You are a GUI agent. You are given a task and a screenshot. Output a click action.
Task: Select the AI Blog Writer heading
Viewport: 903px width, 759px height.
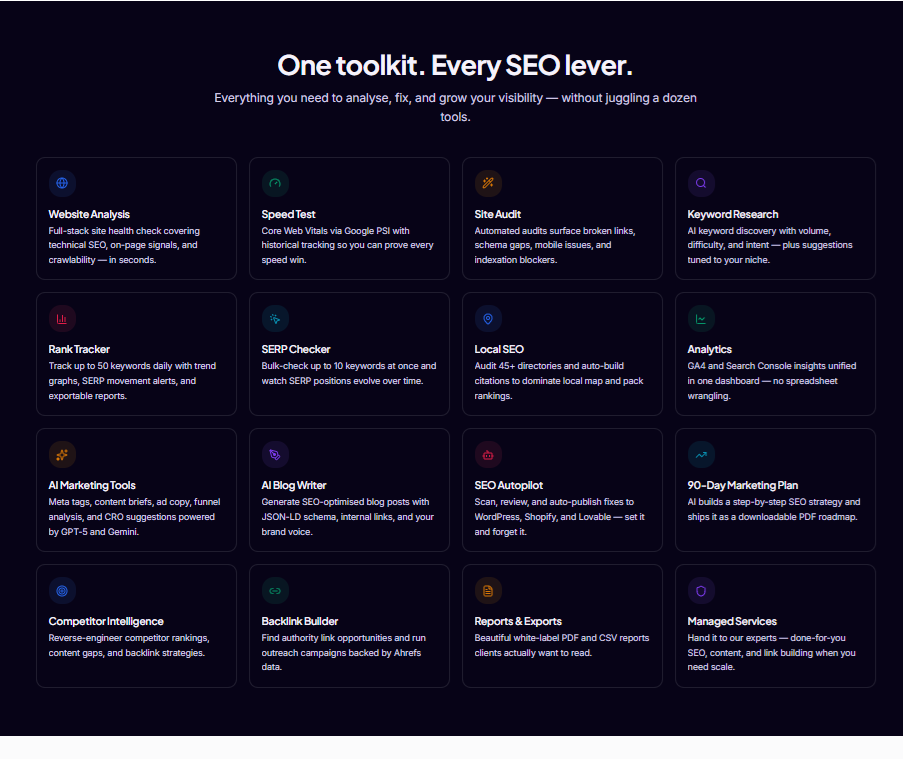(x=294, y=485)
